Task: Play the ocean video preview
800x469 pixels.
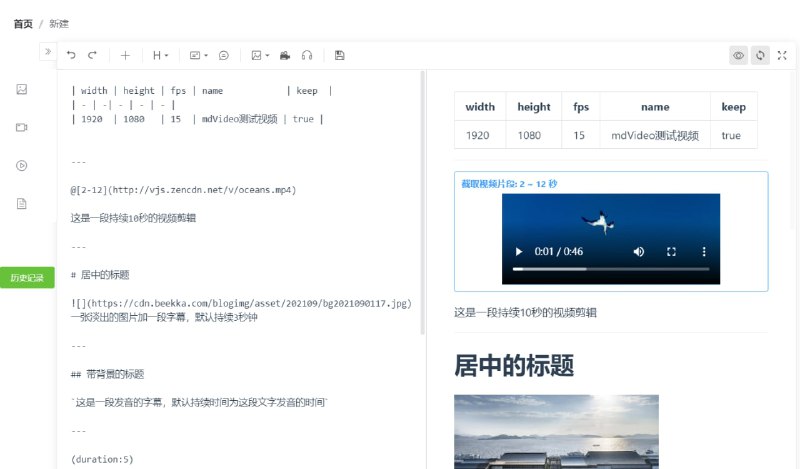Action: coord(519,252)
